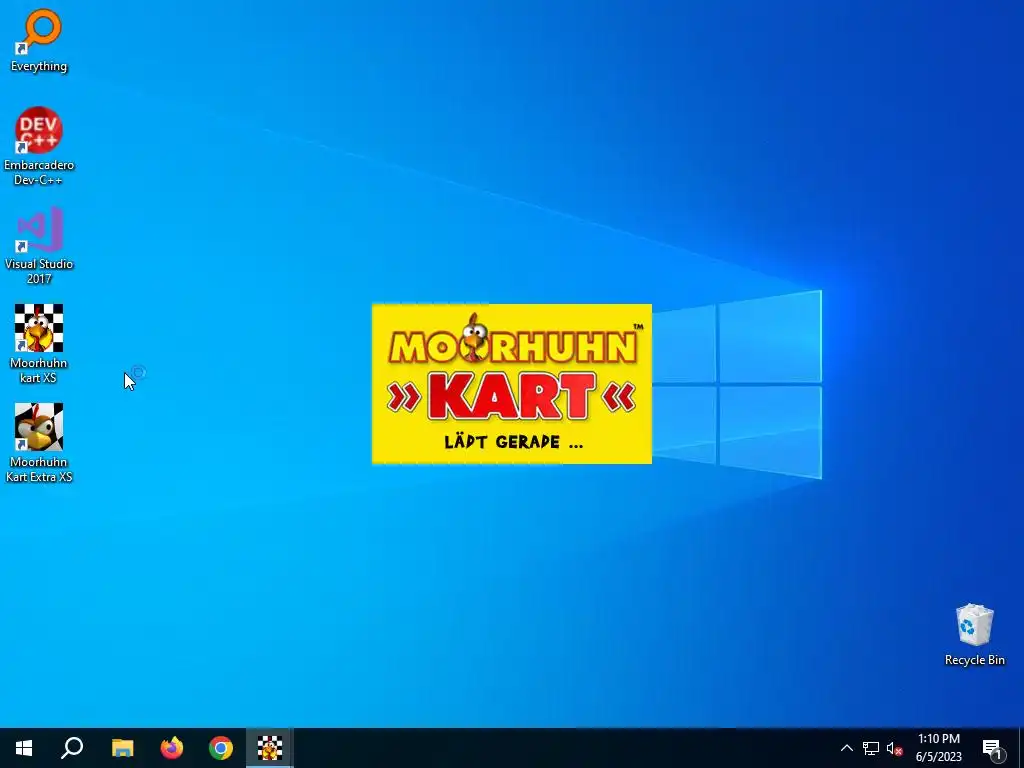This screenshot has height=768, width=1024.
Task: Switch to the running Moorhuhn Kart taskbar app
Action: (270, 748)
